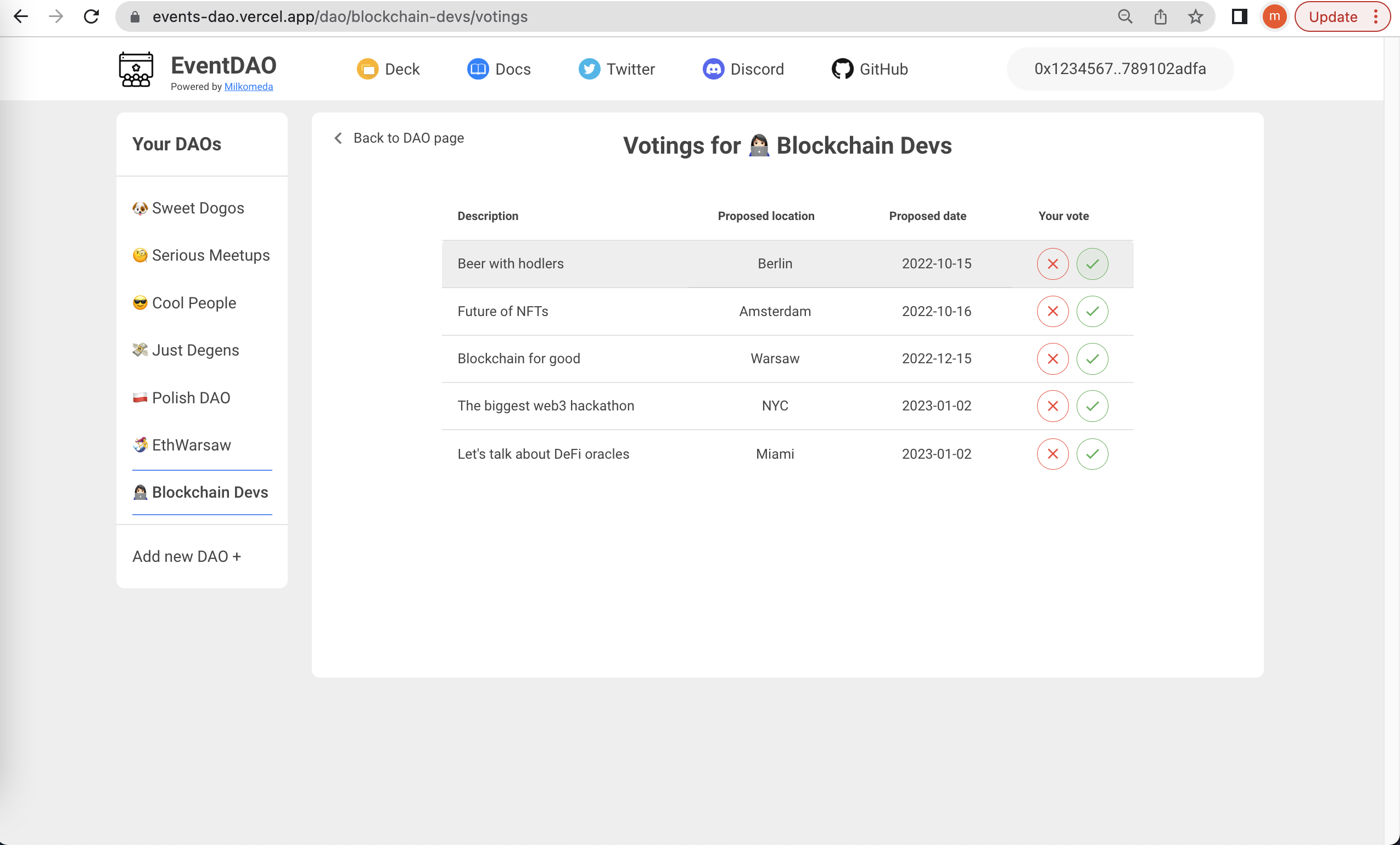Image resolution: width=1400 pixels, height=845 pixels.
Task: Approve the Beer with hodlers proposal
Action: pos(1092,263)
